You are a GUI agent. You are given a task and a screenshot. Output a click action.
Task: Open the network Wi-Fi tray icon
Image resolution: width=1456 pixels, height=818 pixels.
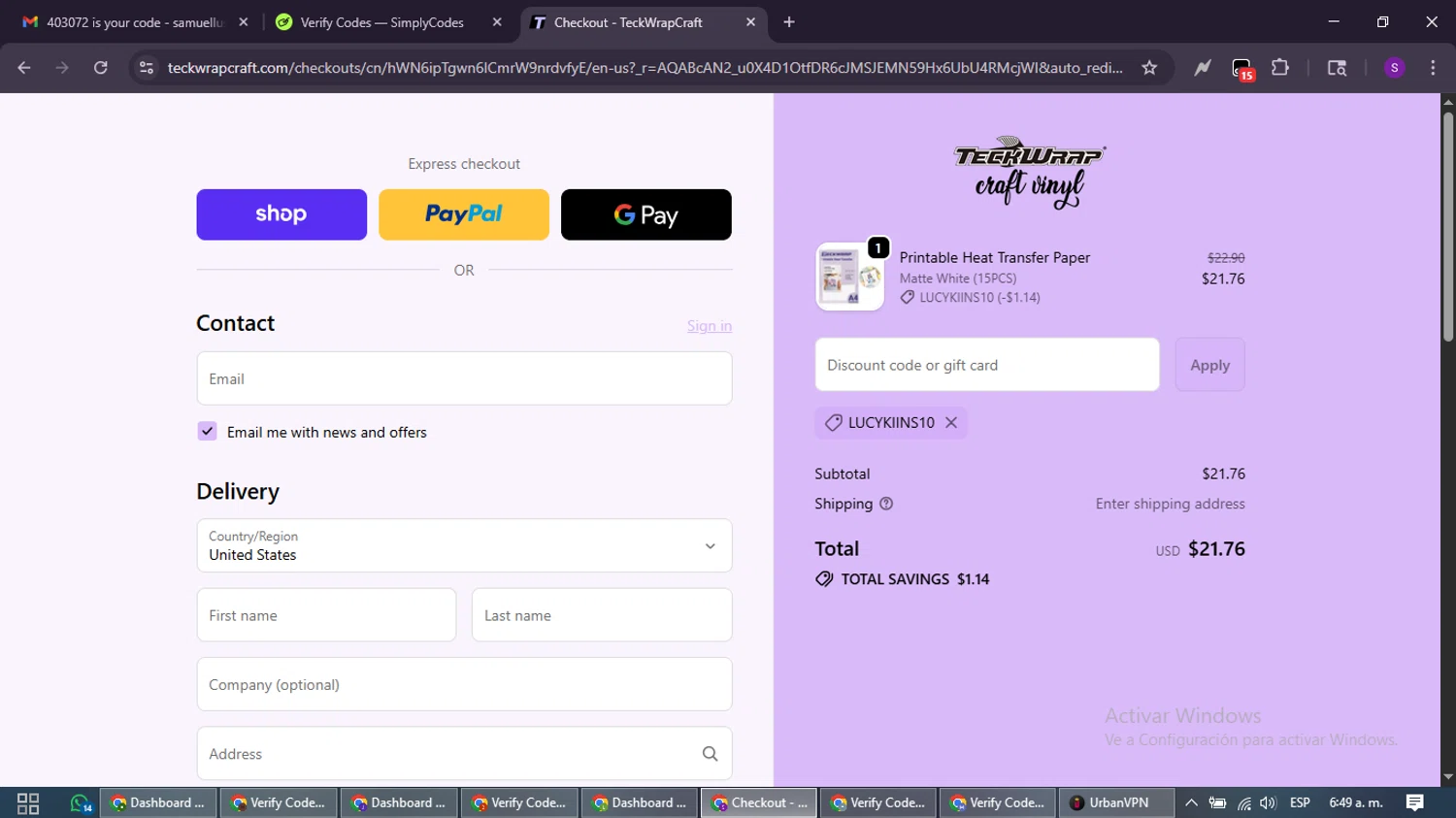(x=1243, y=803)
